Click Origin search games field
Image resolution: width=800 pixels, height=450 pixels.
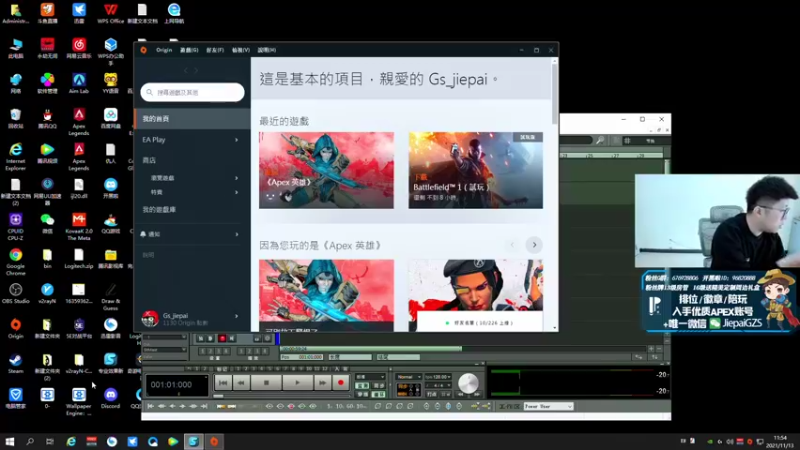coord(192,92)
